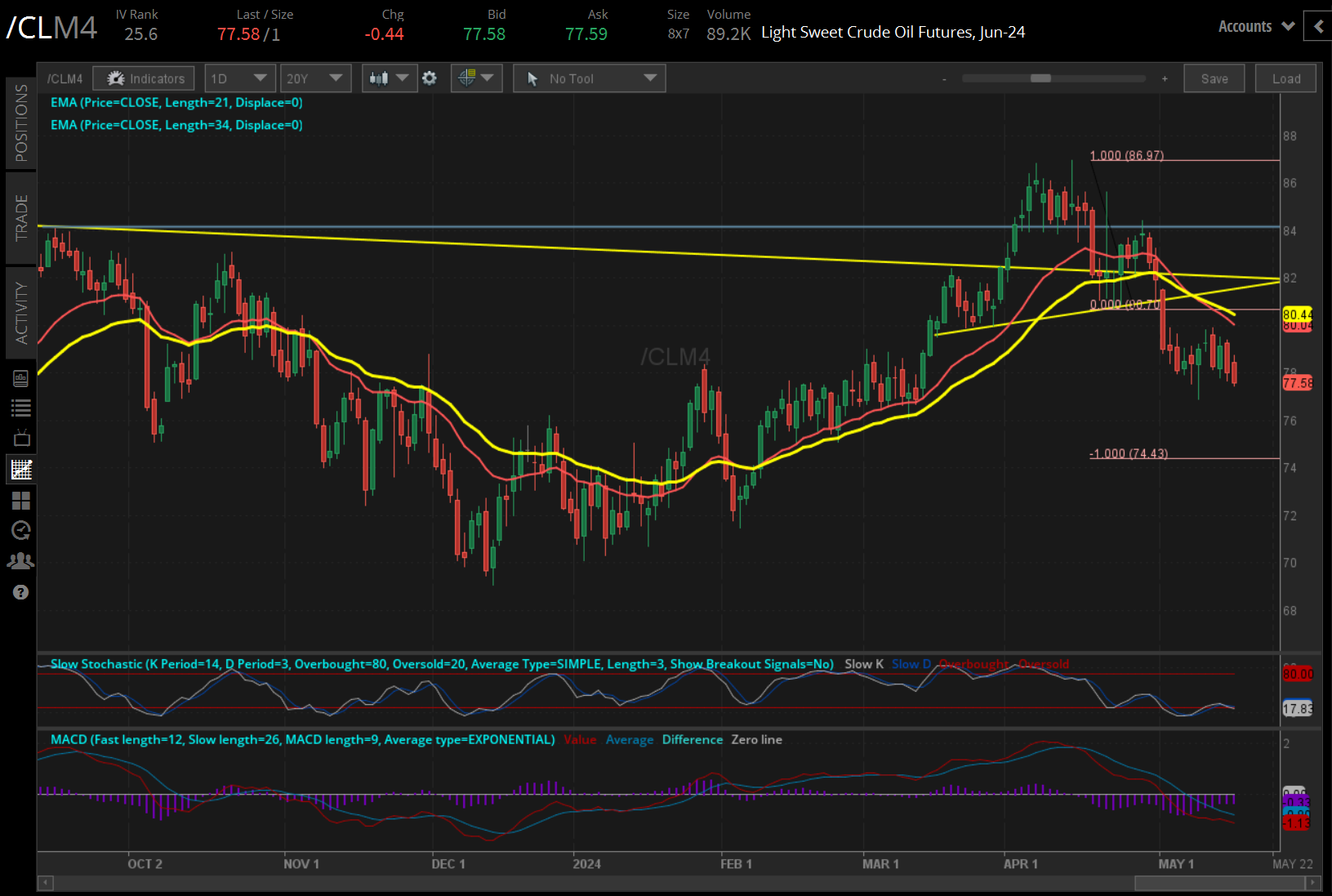Open the clock history icon in sidebar

click(21, 530)
